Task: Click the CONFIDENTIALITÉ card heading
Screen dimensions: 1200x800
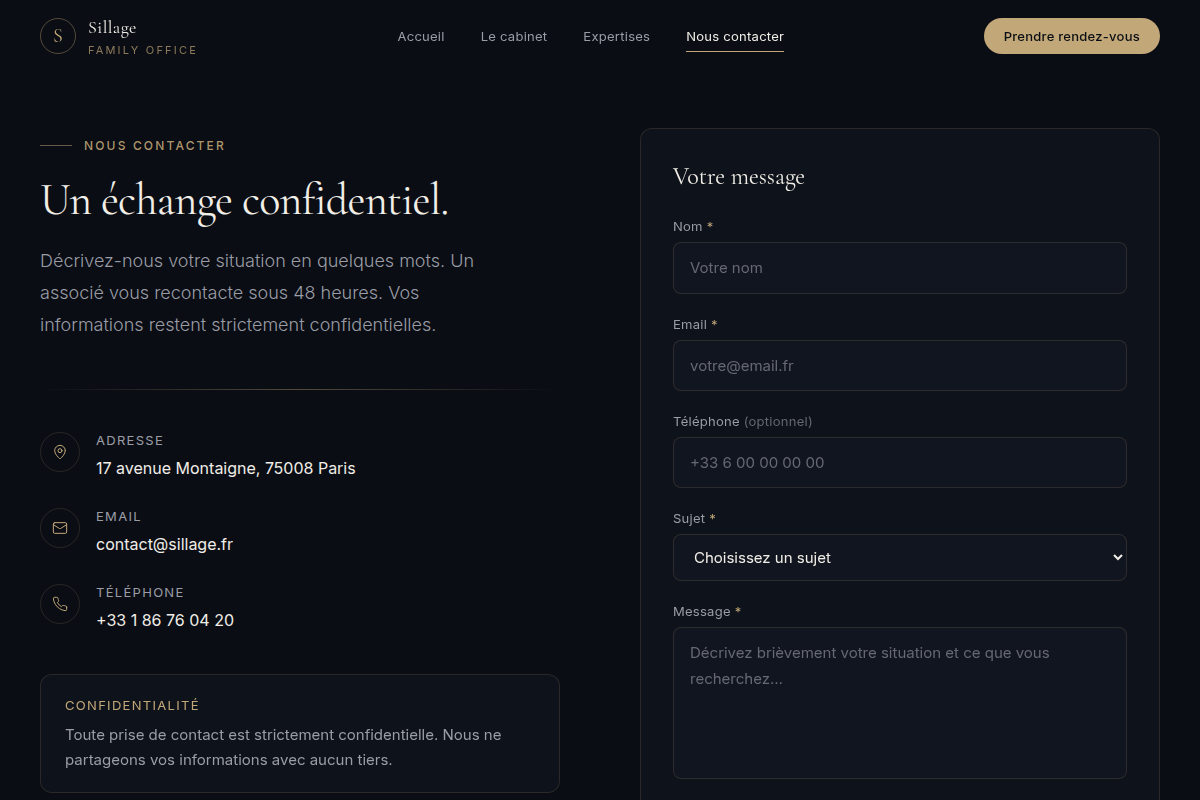Action: [x=132, y=706]
